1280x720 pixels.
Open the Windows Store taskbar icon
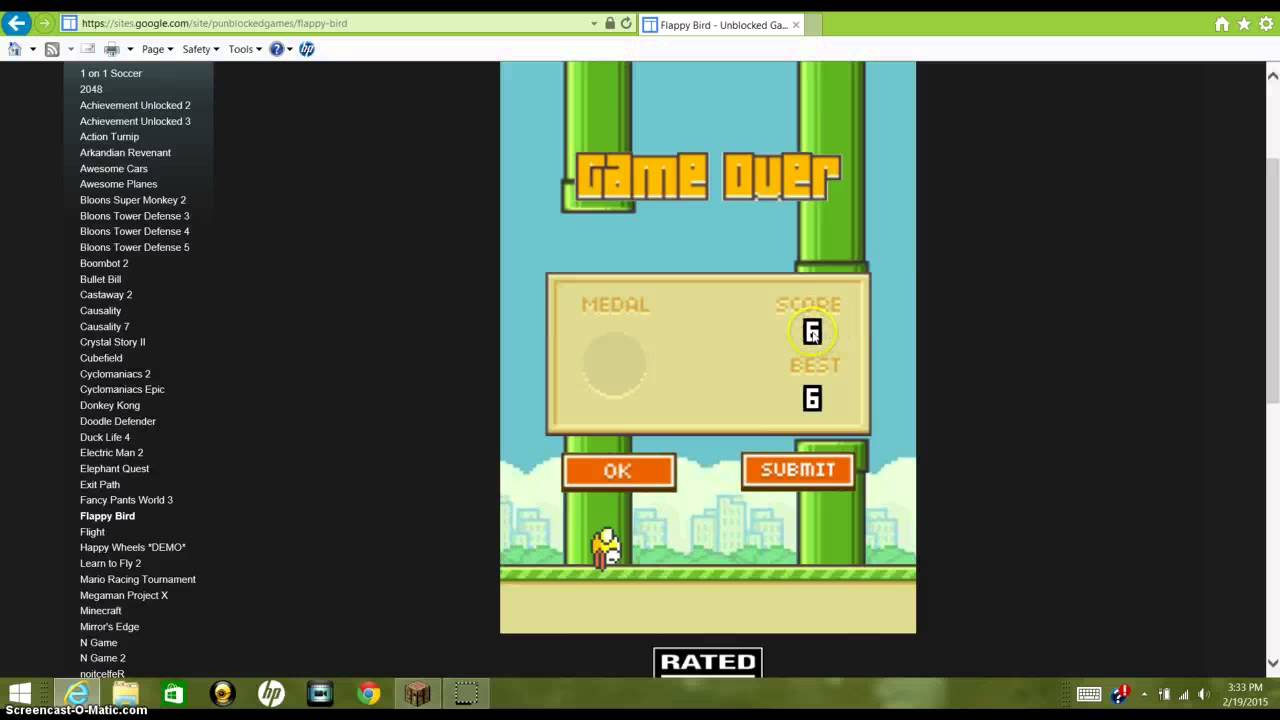(174, 693)
